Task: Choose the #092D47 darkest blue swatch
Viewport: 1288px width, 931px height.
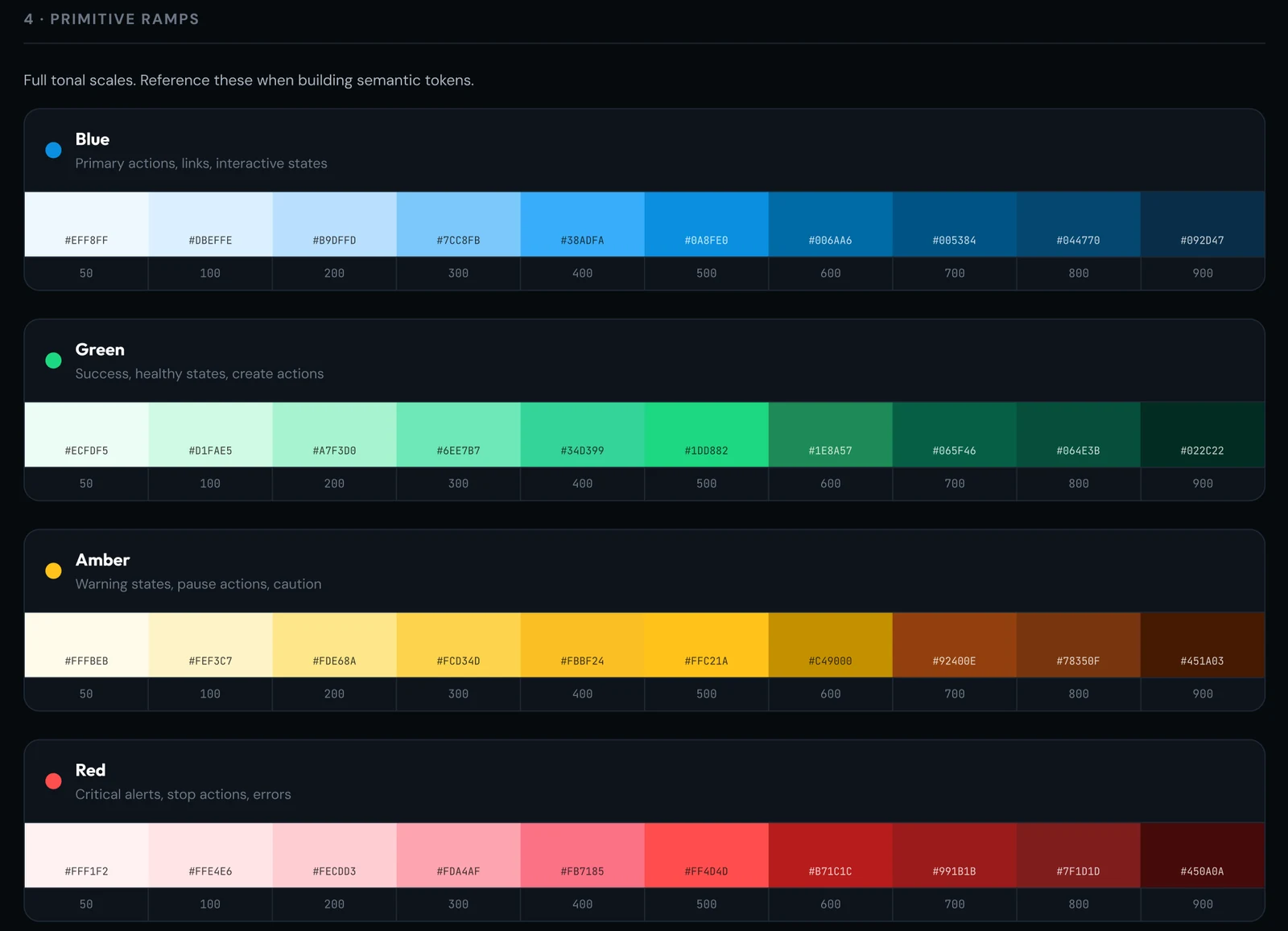Action: [x=1203, y=225]
